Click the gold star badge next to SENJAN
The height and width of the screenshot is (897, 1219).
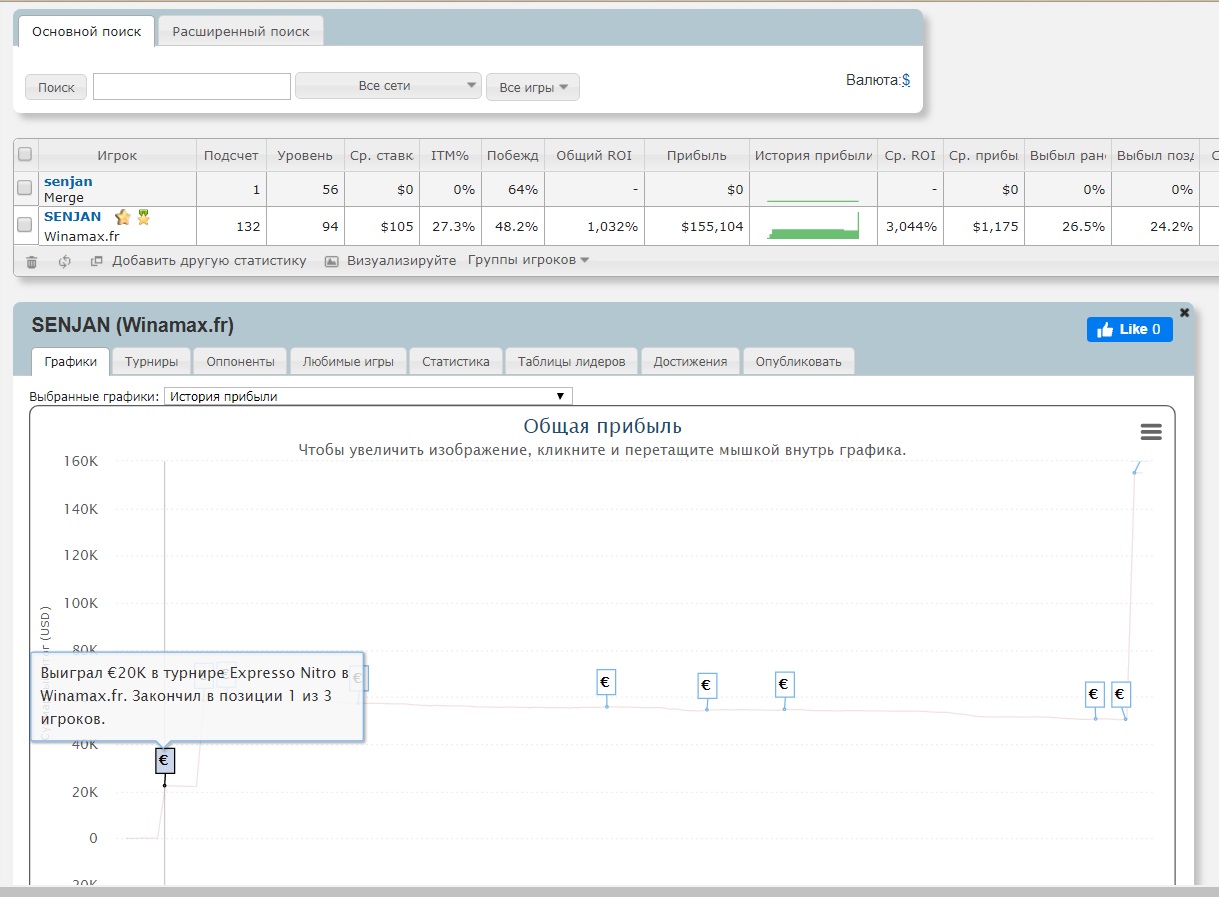coord(123,217)
